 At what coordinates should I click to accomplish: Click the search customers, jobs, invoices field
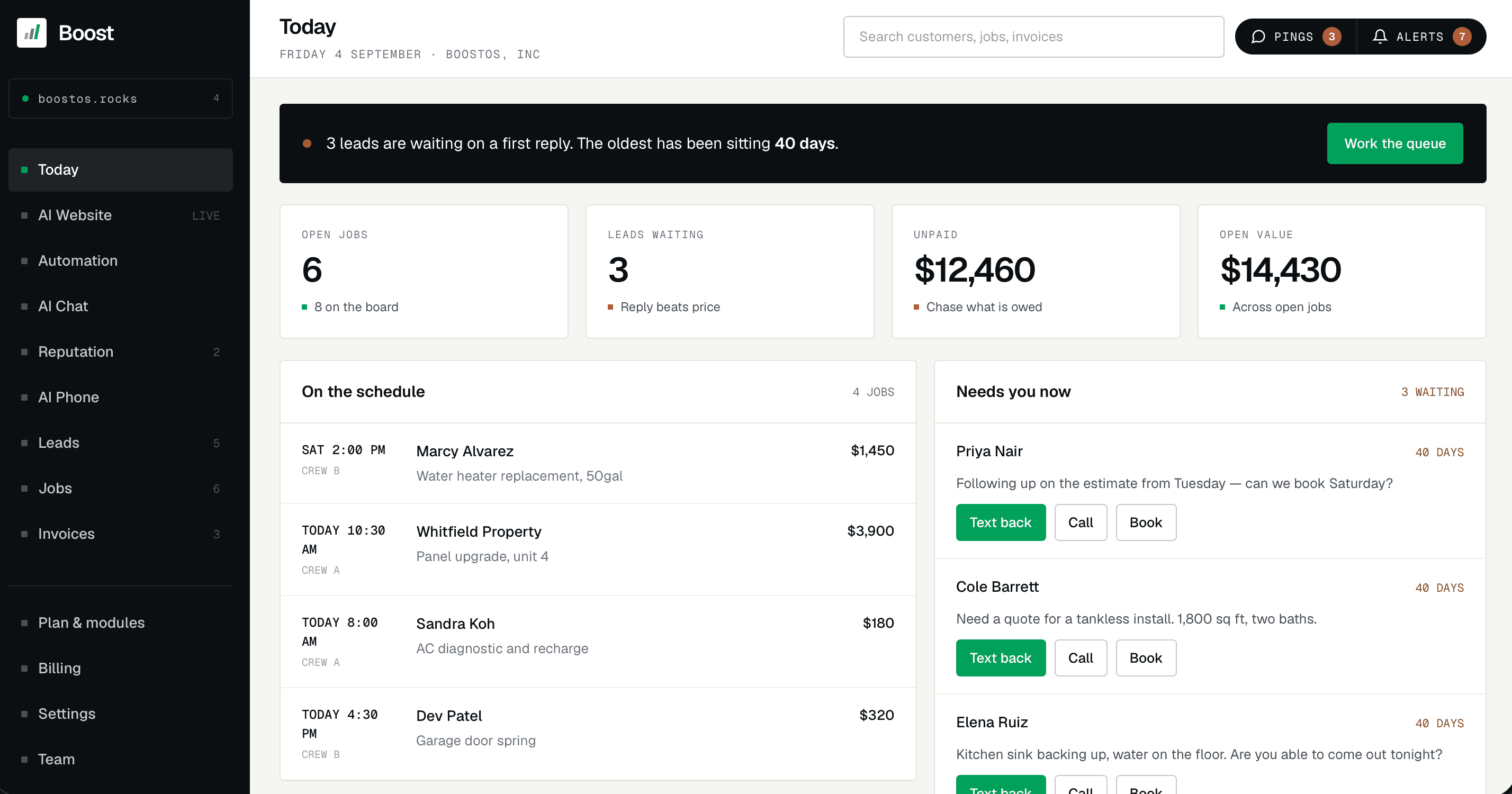(x=1033, y=37)
